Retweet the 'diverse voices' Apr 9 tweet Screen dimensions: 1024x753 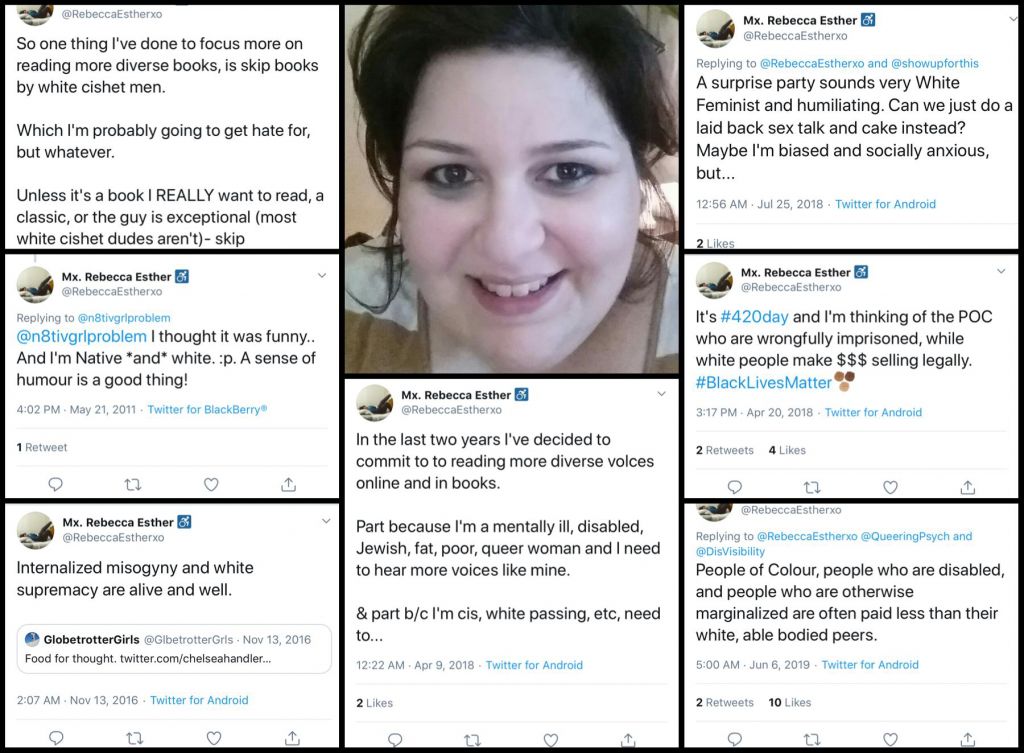pos(472,740)
